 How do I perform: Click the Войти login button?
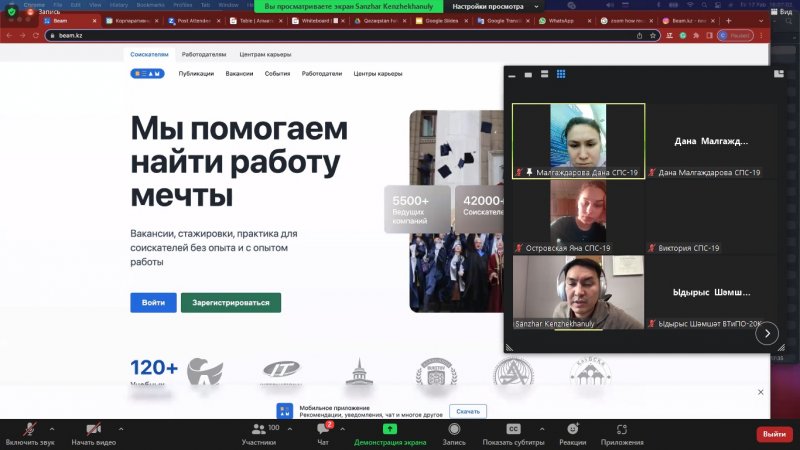[x=153, y=303]
